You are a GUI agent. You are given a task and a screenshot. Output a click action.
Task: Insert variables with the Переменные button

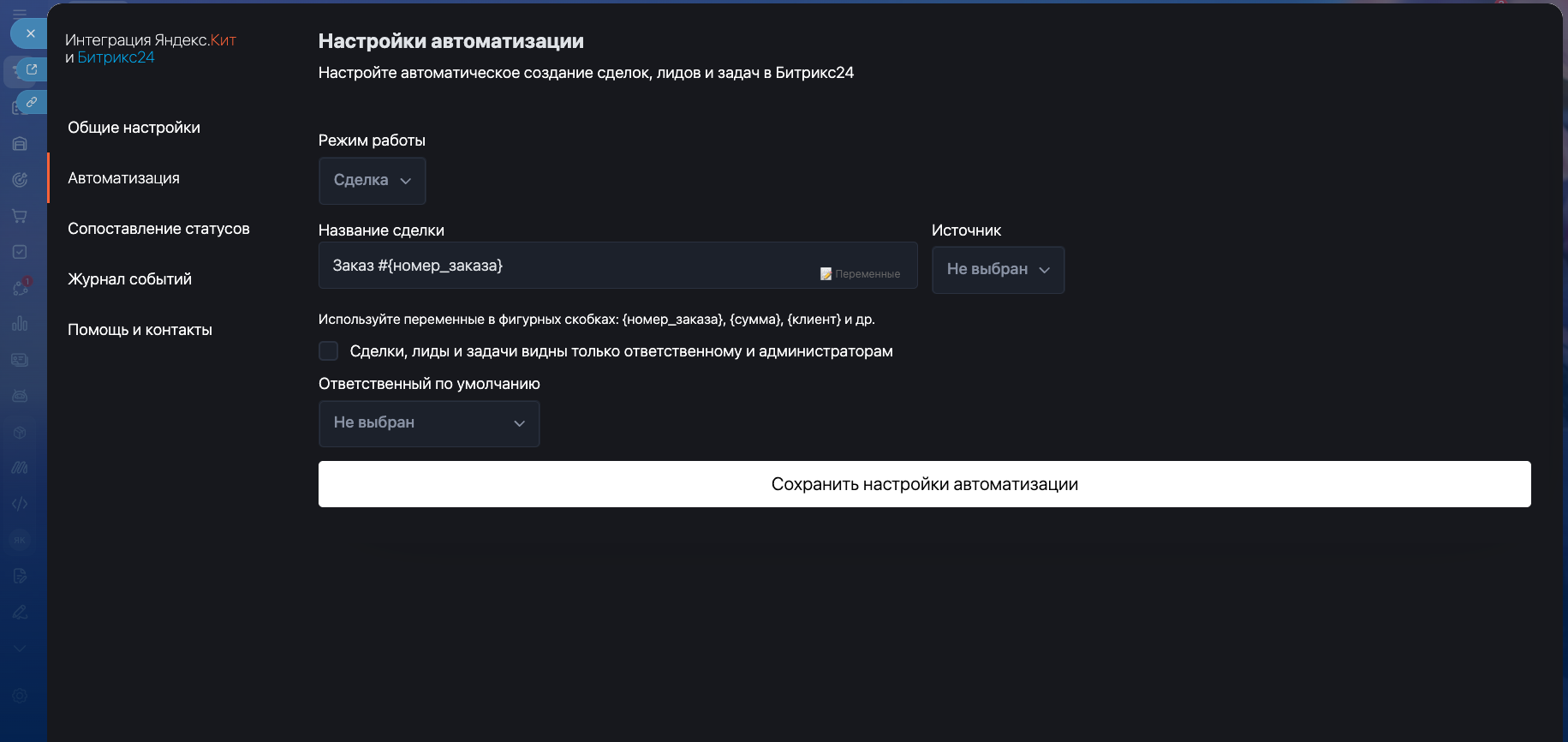click(x=861, y=274)
